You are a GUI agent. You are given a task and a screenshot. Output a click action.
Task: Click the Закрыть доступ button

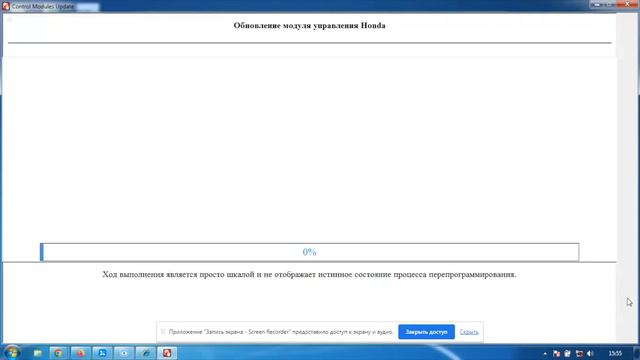(x=426, y=332)
